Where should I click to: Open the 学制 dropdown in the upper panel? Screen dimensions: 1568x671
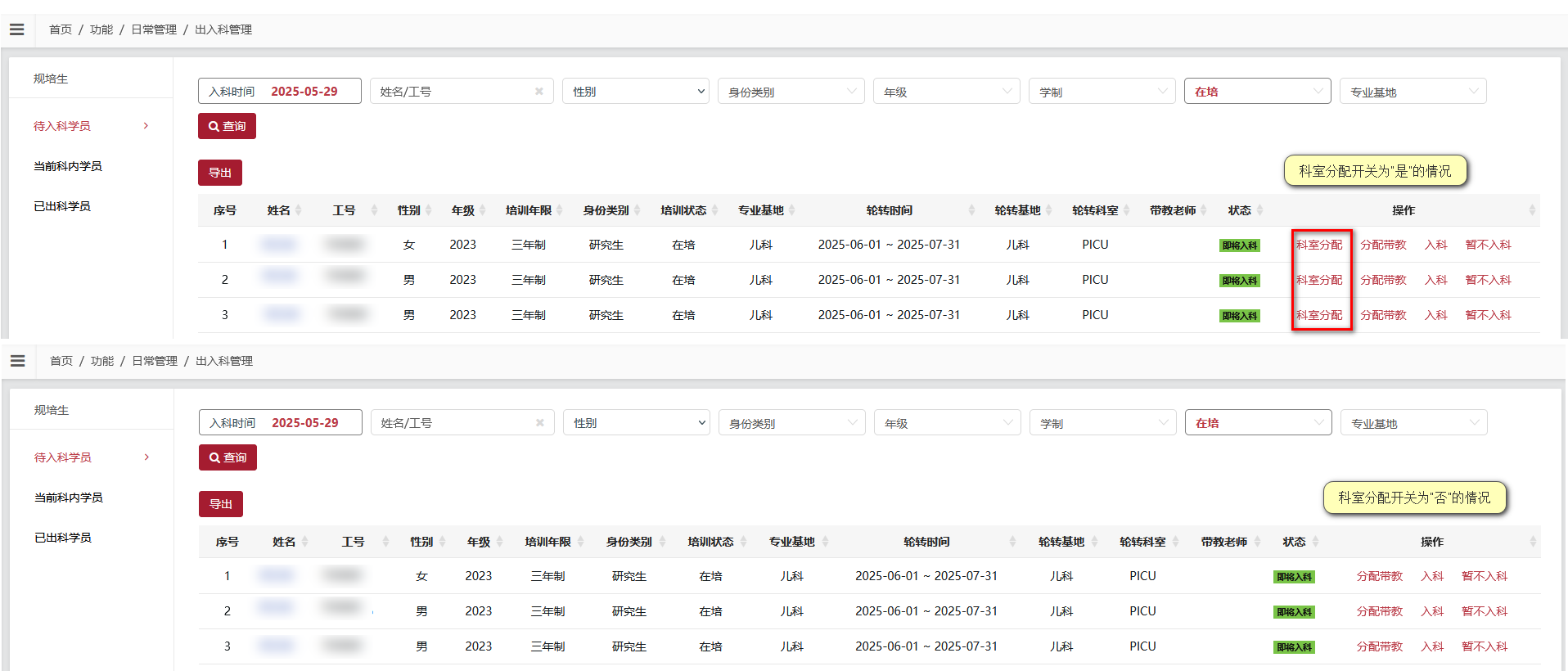click(1102, 92)
